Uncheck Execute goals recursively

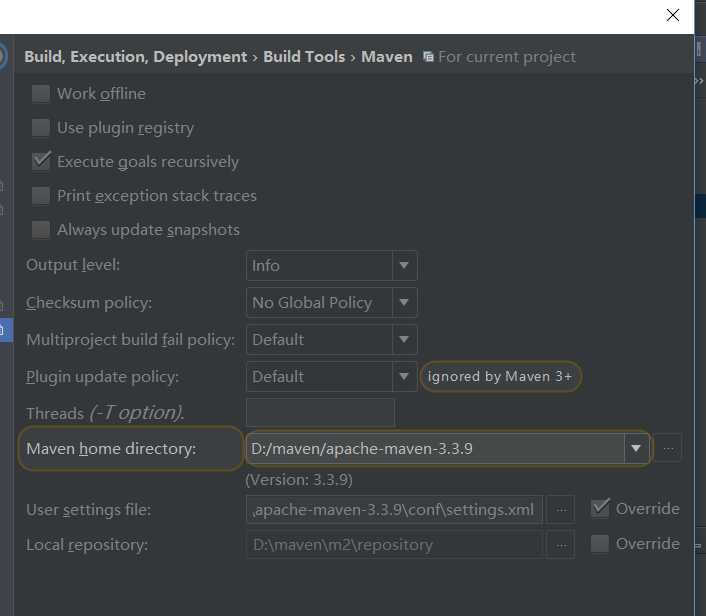pos(41,161)
